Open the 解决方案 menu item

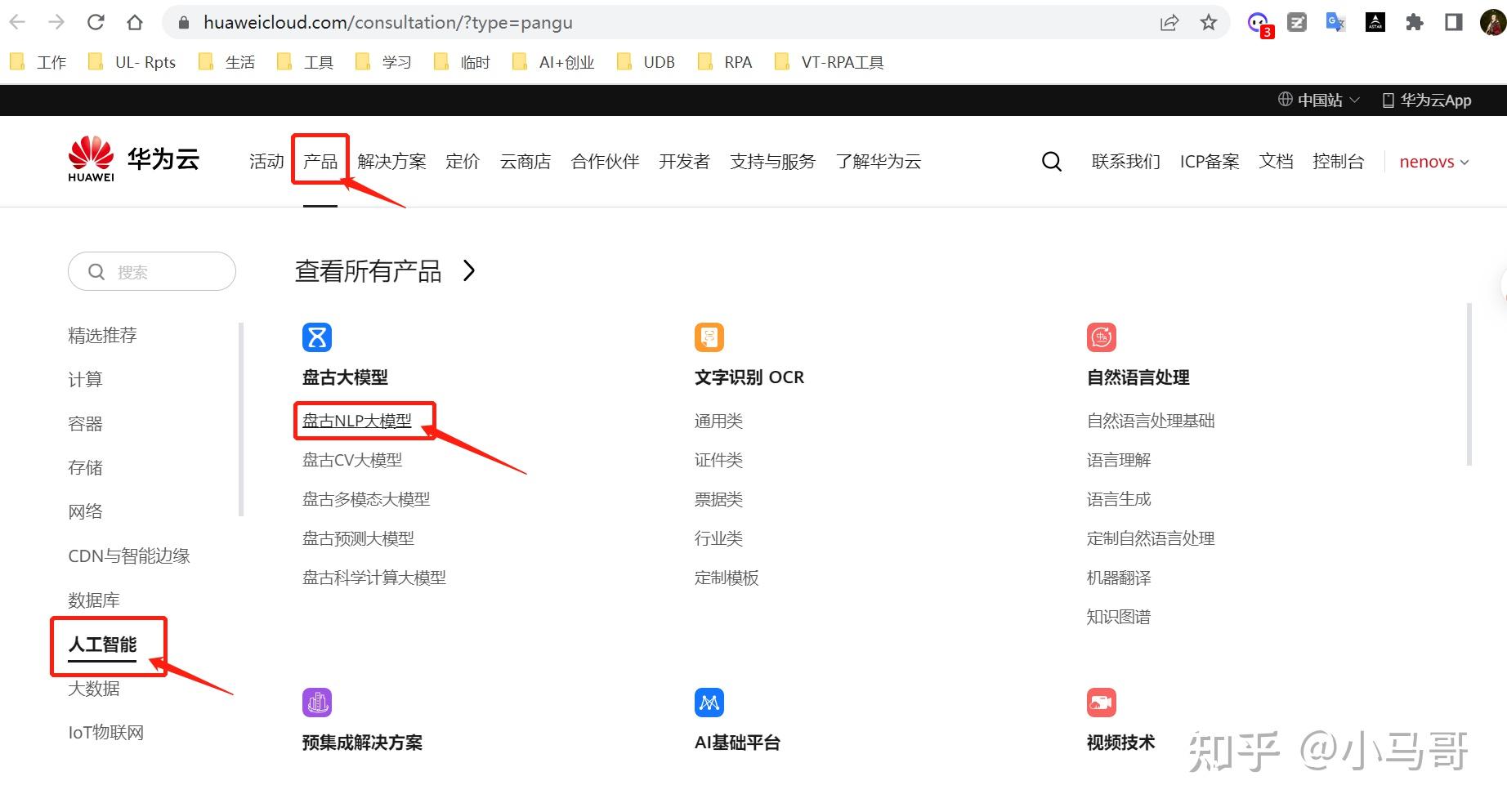coord(391,161)
